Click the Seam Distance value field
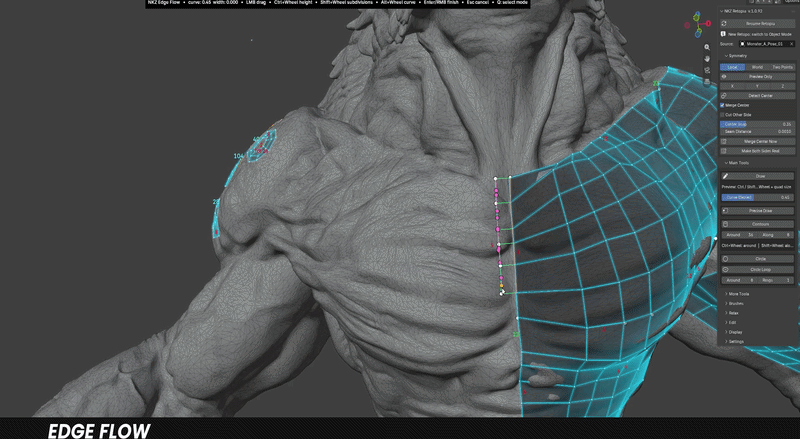 tap(757, 132)
